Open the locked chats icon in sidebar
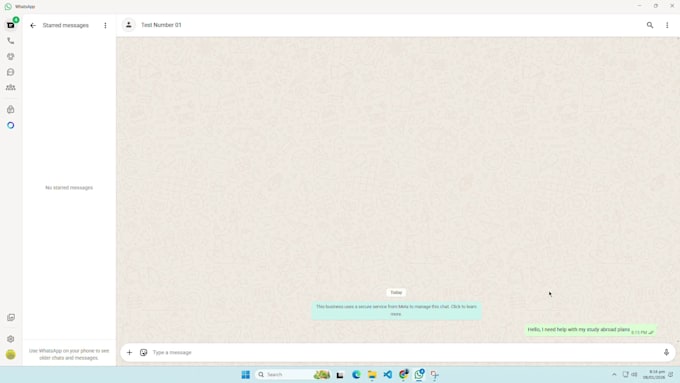This screenshot has height=383, width=680. (x=10, y=109)
